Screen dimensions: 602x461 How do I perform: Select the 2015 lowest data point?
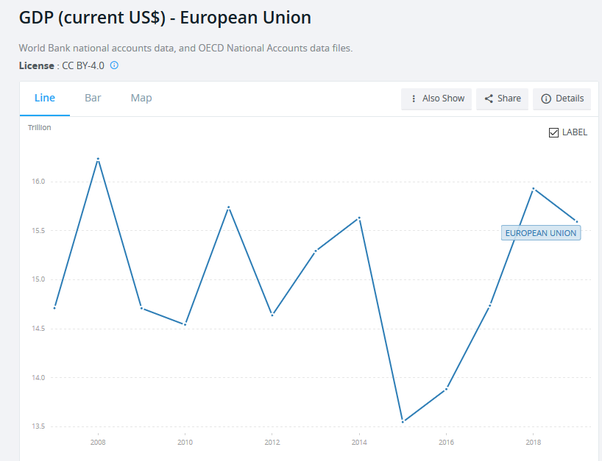click(x=402, y=421)
